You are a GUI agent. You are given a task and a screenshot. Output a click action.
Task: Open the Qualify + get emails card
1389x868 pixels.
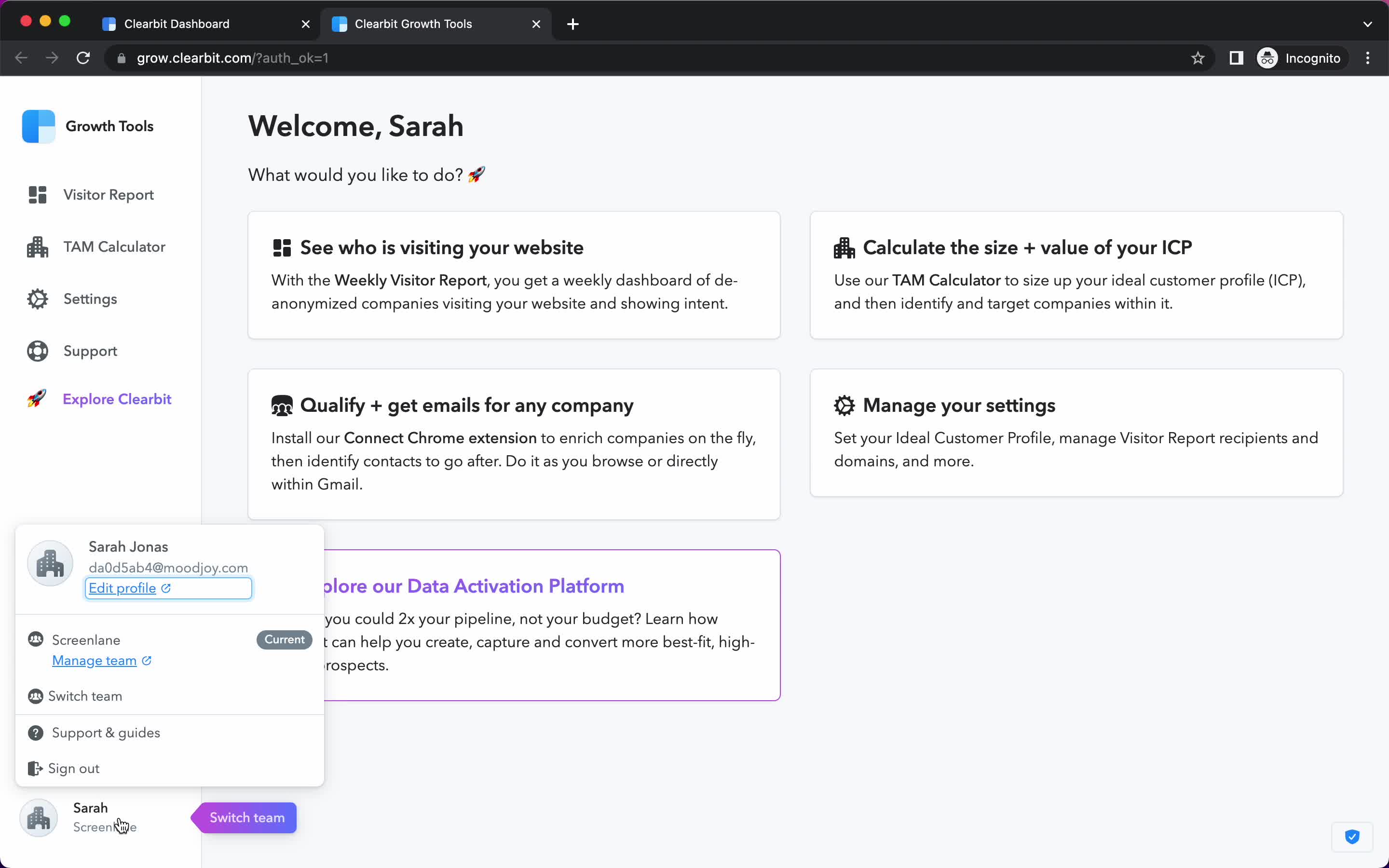click(x=514, y=444)
